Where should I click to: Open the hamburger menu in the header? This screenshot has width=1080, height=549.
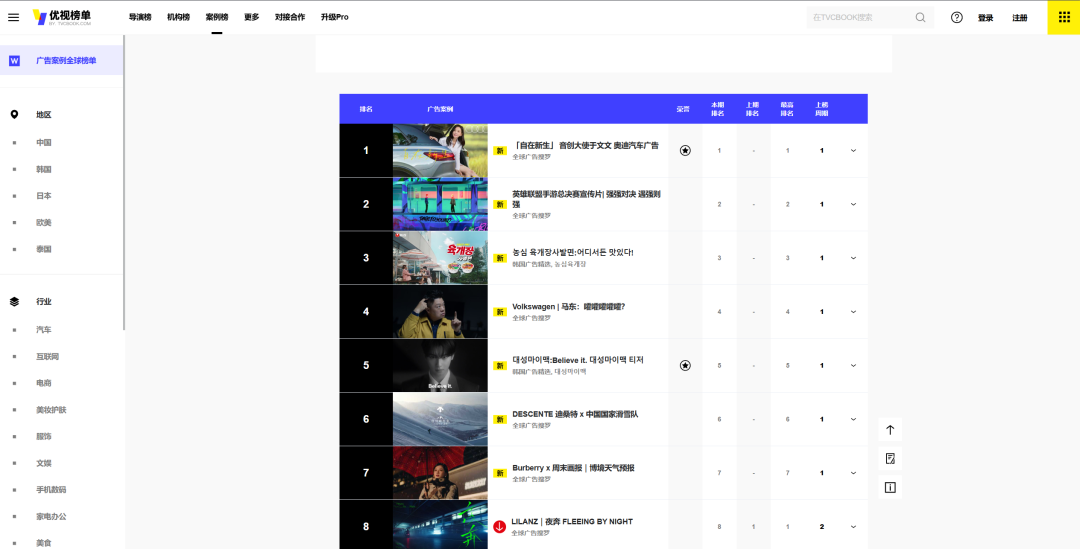[13, 17]
